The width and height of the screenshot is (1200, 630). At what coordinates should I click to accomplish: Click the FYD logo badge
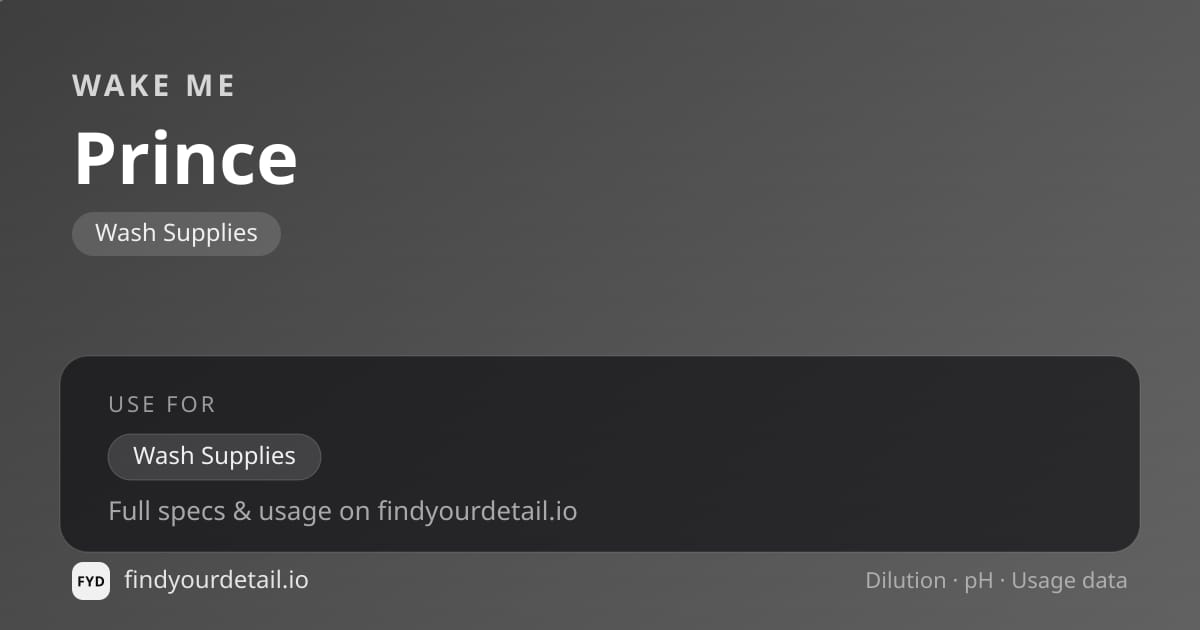click(91, 581)
